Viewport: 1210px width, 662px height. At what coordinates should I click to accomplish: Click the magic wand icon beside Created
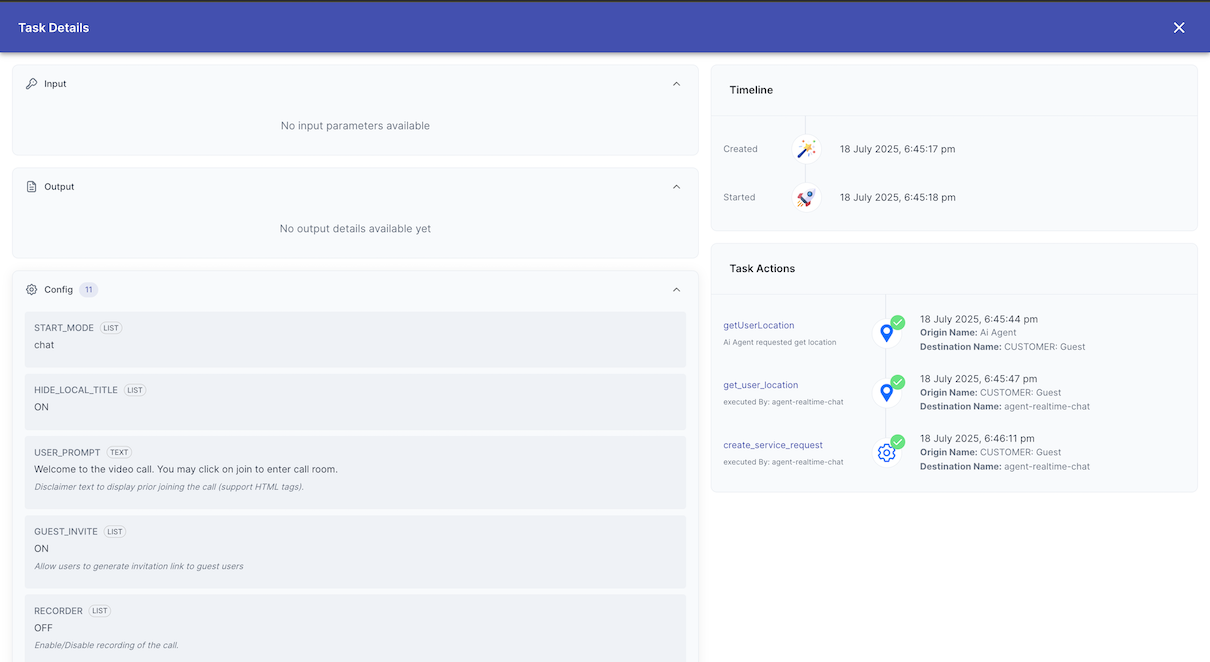tap(806, 148)
